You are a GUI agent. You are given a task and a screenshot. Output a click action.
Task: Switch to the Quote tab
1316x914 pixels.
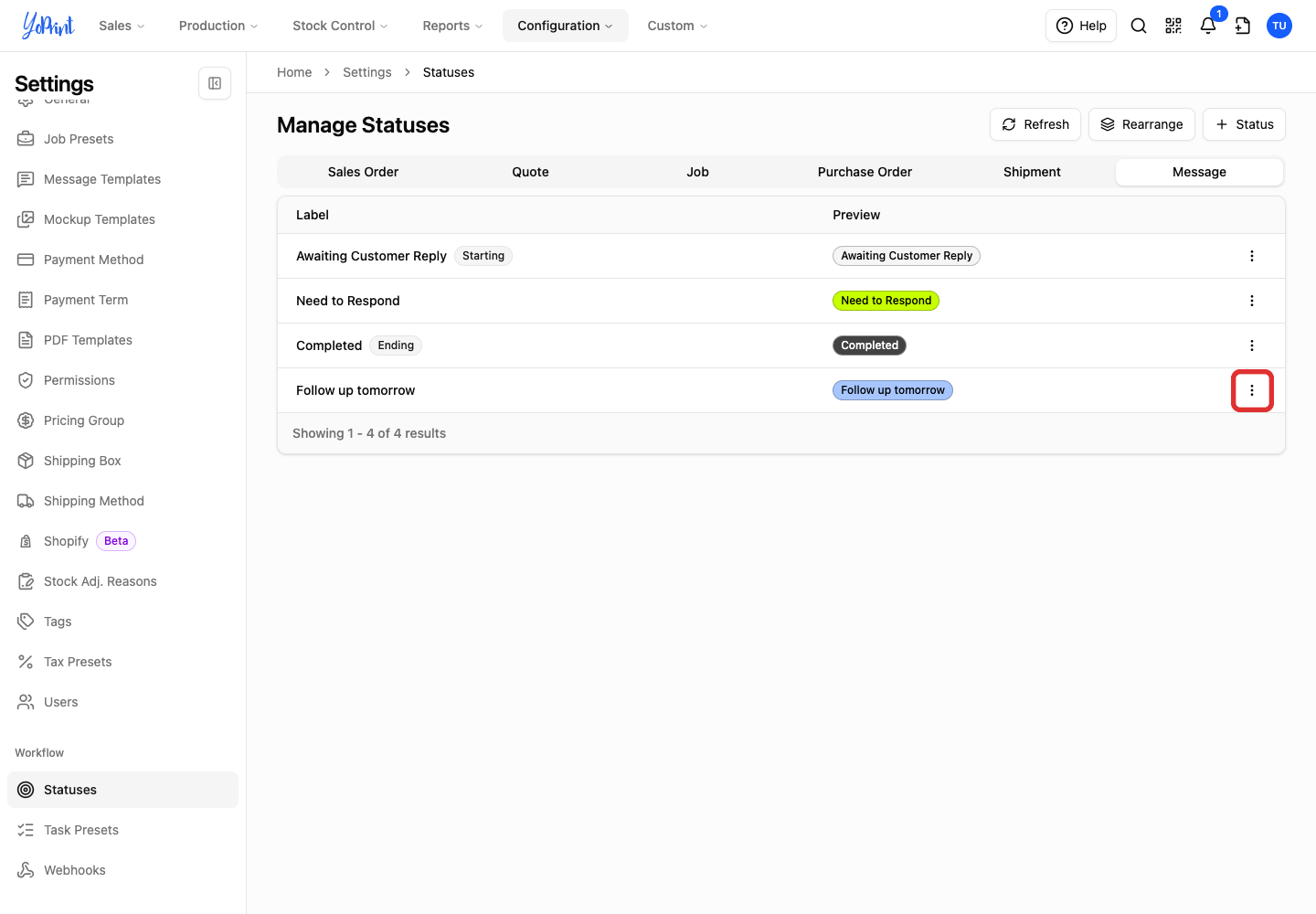[530, 172]
